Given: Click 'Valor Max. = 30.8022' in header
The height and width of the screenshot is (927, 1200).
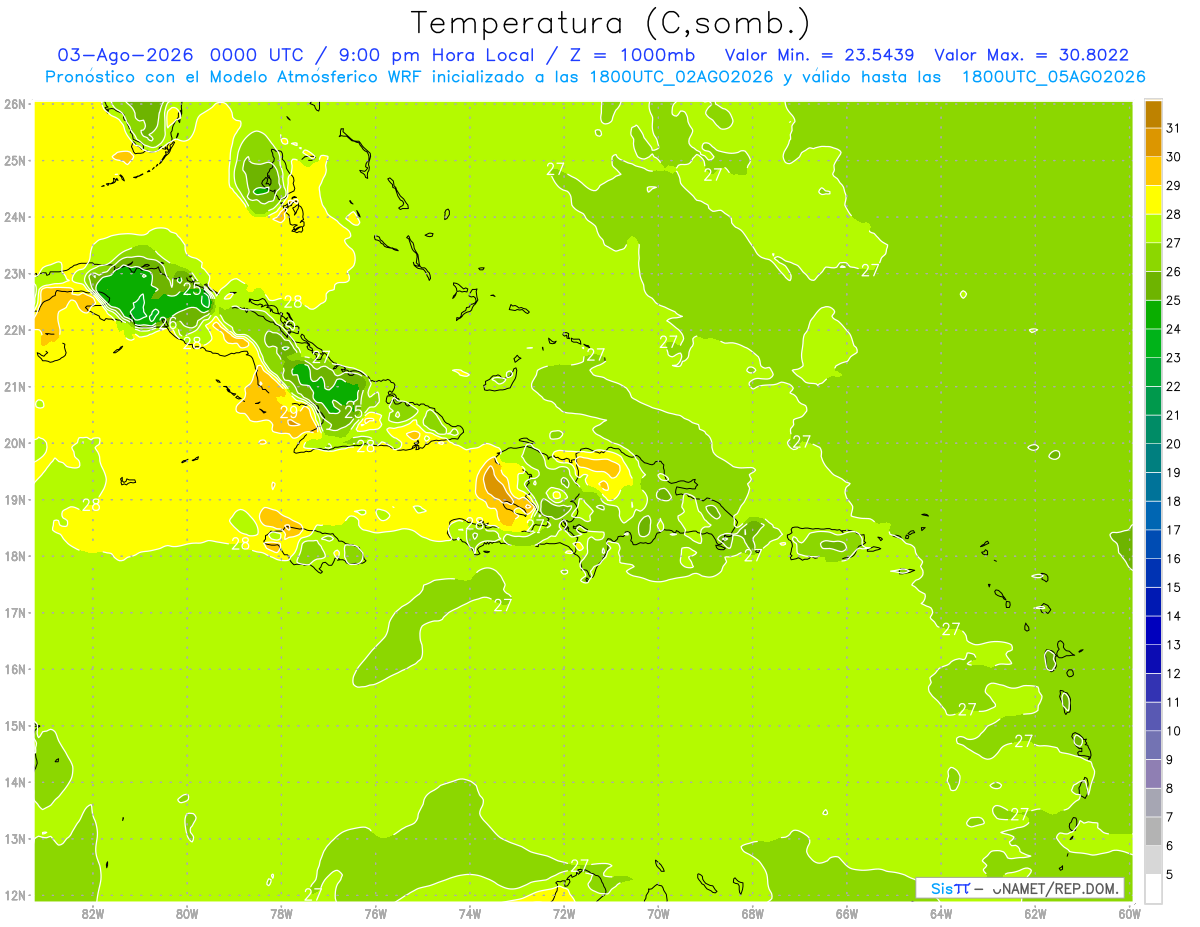Looking at the screenshot, I should (x=1033, y=55).
